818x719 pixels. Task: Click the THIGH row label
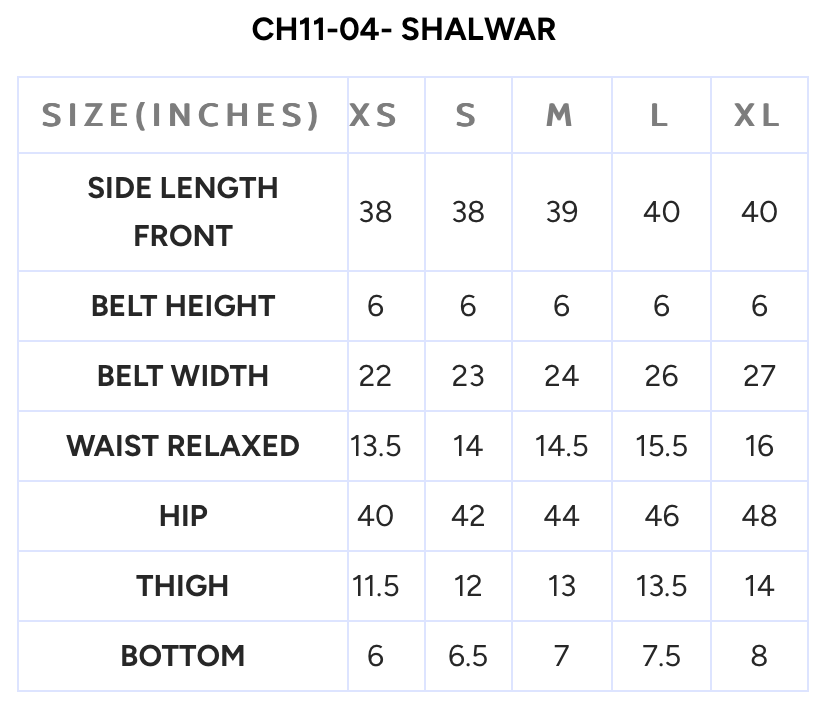[x=183, y=586]
